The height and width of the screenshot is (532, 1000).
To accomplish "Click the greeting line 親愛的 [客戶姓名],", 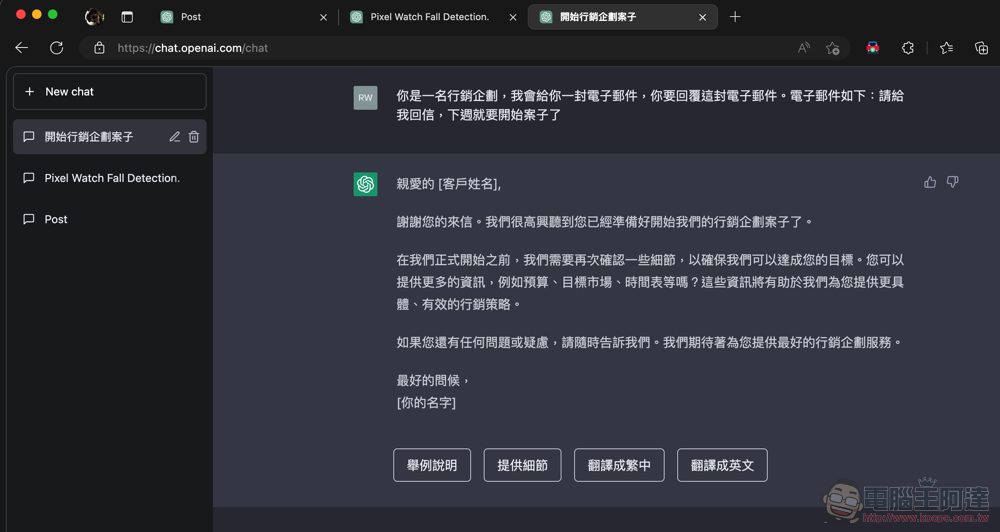I will [x=448, y=184].
